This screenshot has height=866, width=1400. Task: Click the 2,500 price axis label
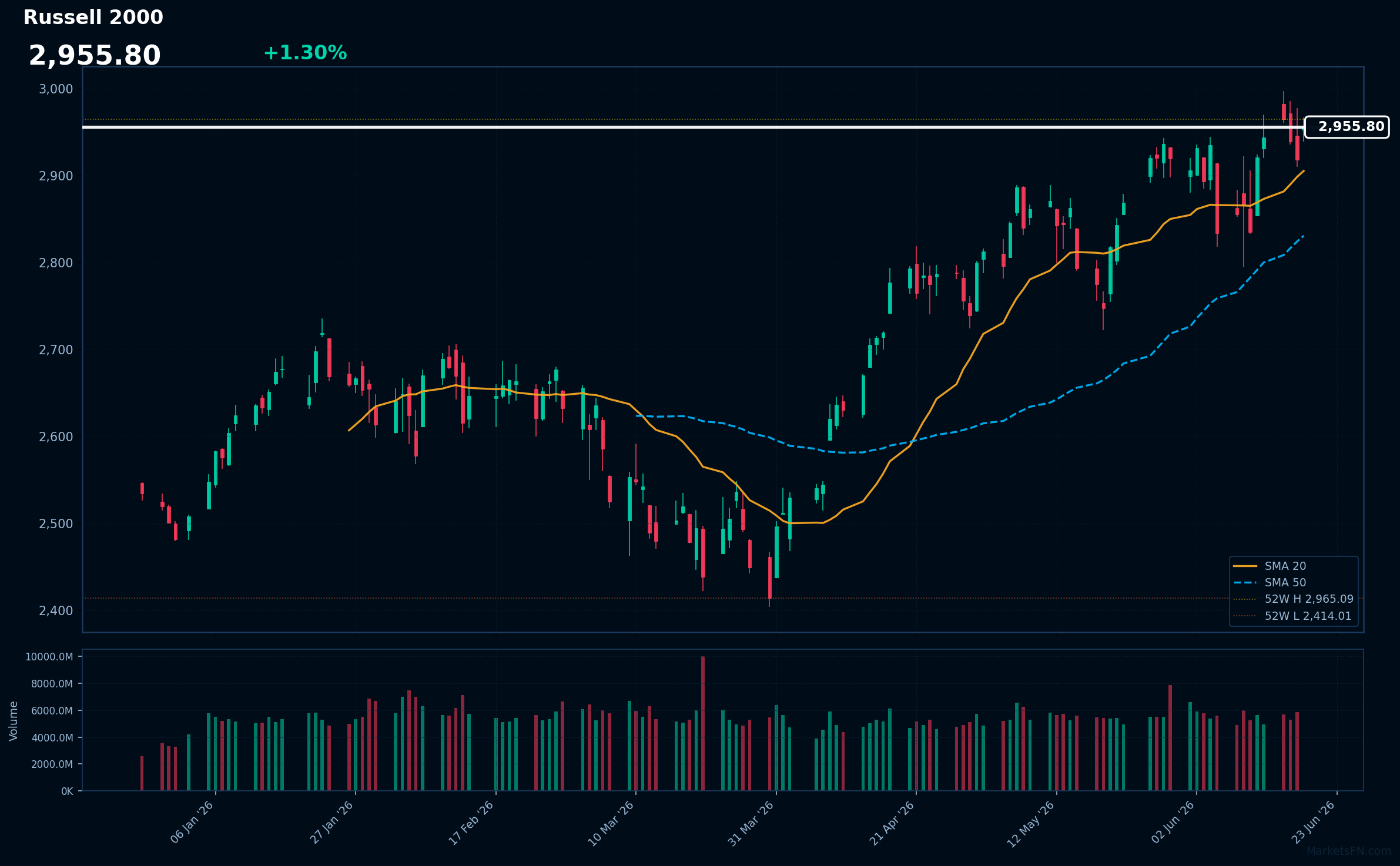pyautogui.click(x=56, y=524)
